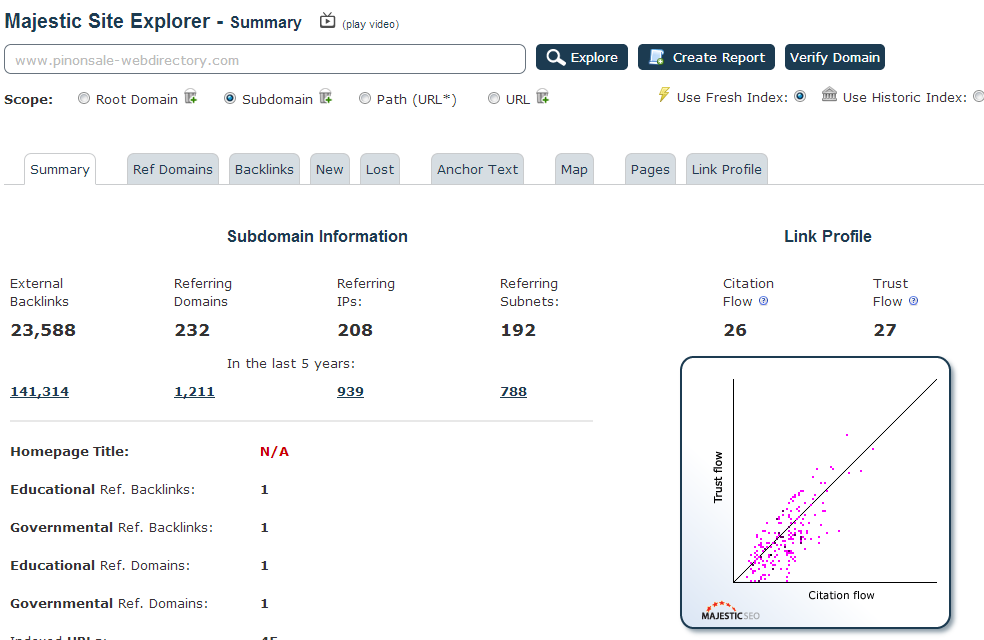Select URL scope radio button
The width and height of the screenshot is (984, 640).
point(494,99)
